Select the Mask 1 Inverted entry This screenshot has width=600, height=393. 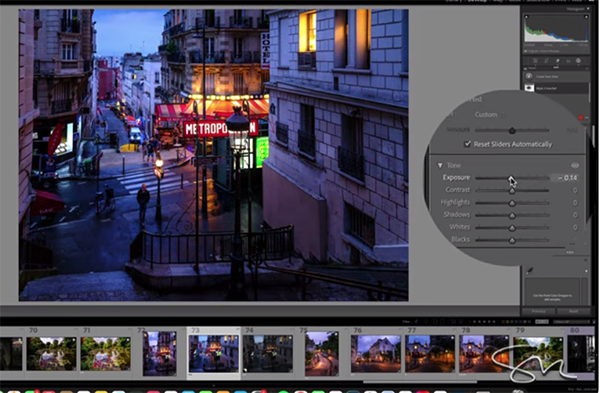pyautogui.click(x=556, y=88)
